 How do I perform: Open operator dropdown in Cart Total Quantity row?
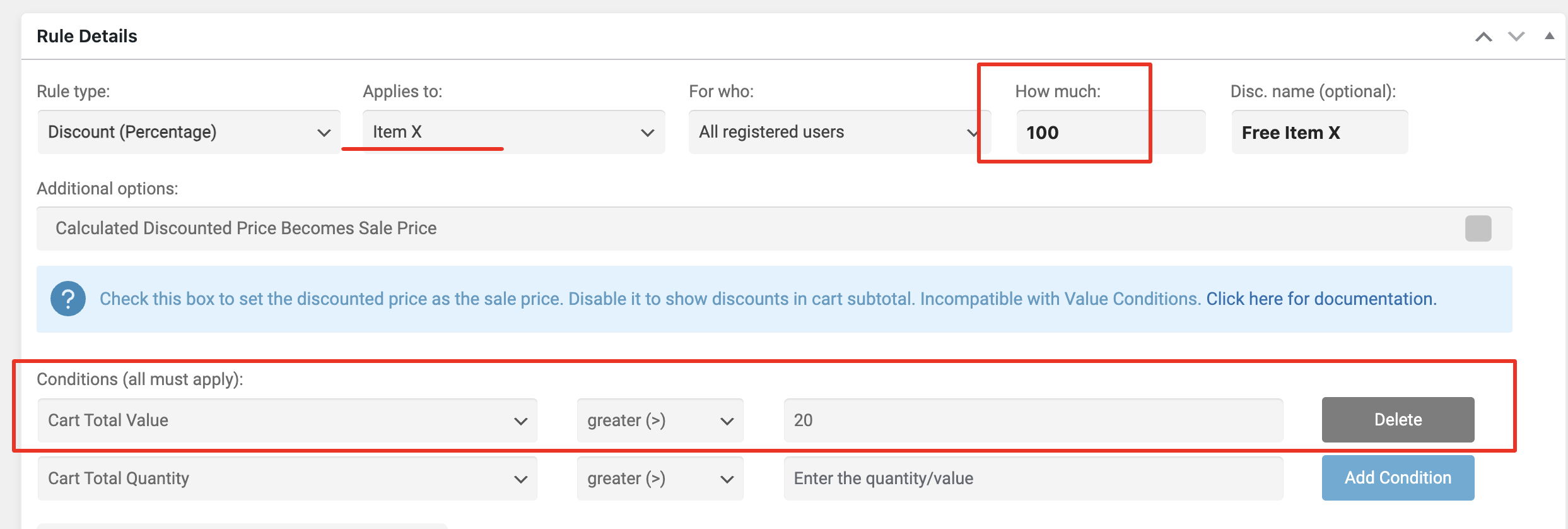click(x=660, y=478)
